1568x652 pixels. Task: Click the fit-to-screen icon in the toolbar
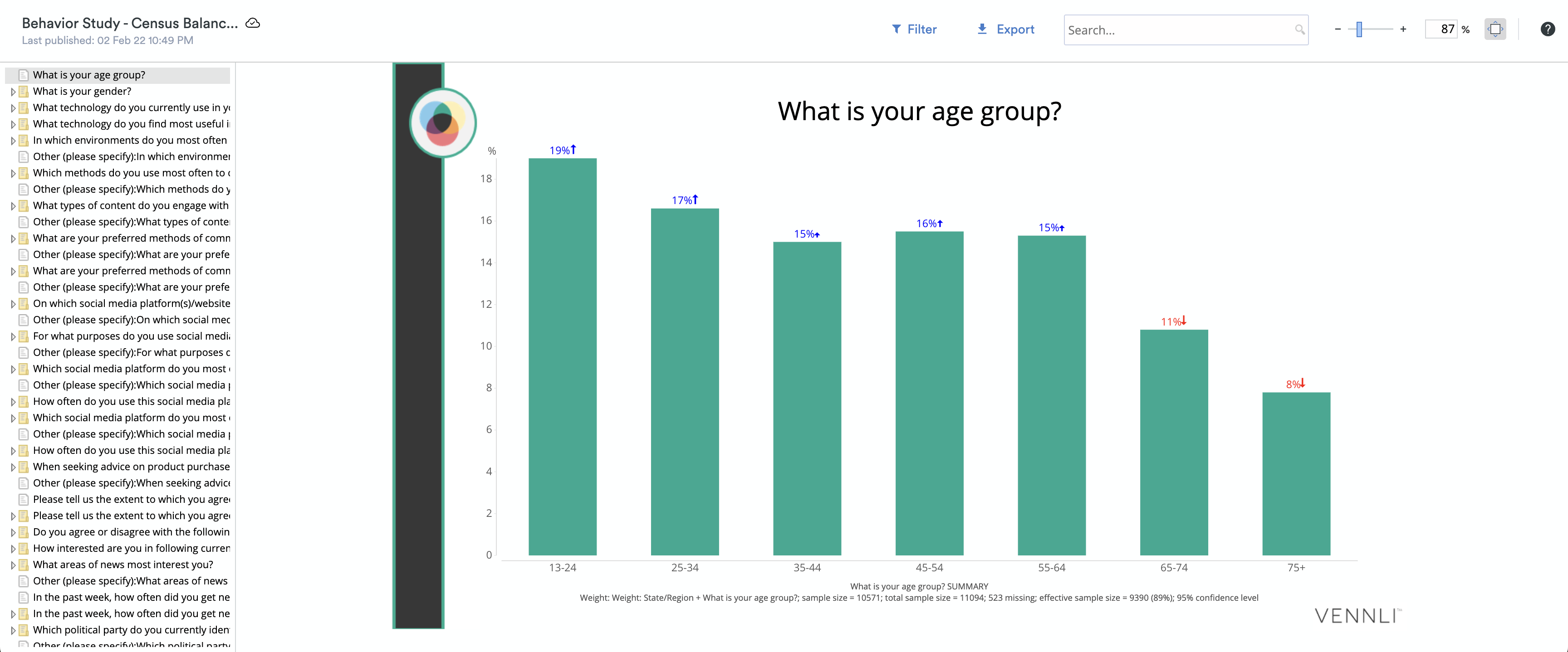[1495, 29]
